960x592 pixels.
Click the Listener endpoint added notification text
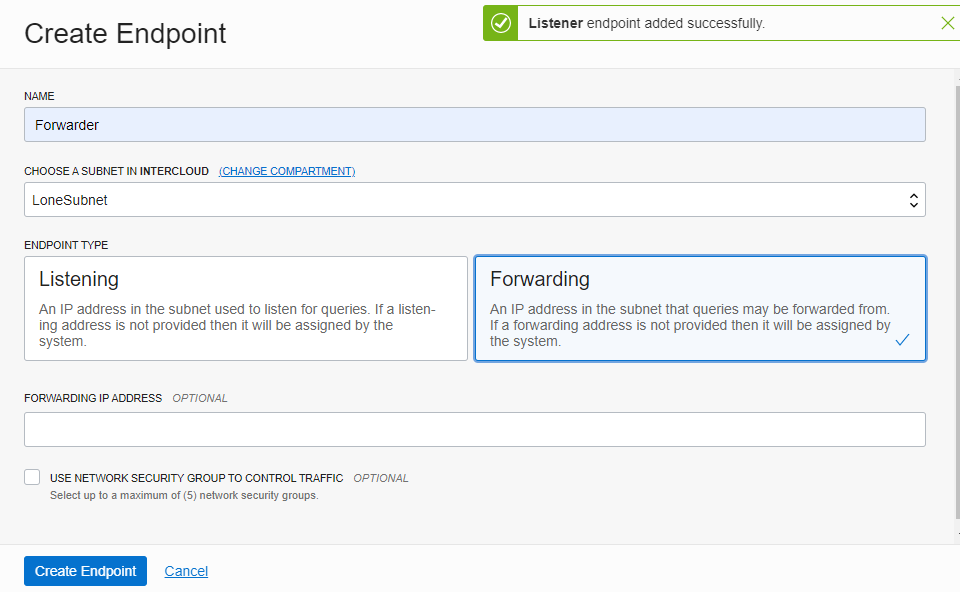(x=646, y=23)
